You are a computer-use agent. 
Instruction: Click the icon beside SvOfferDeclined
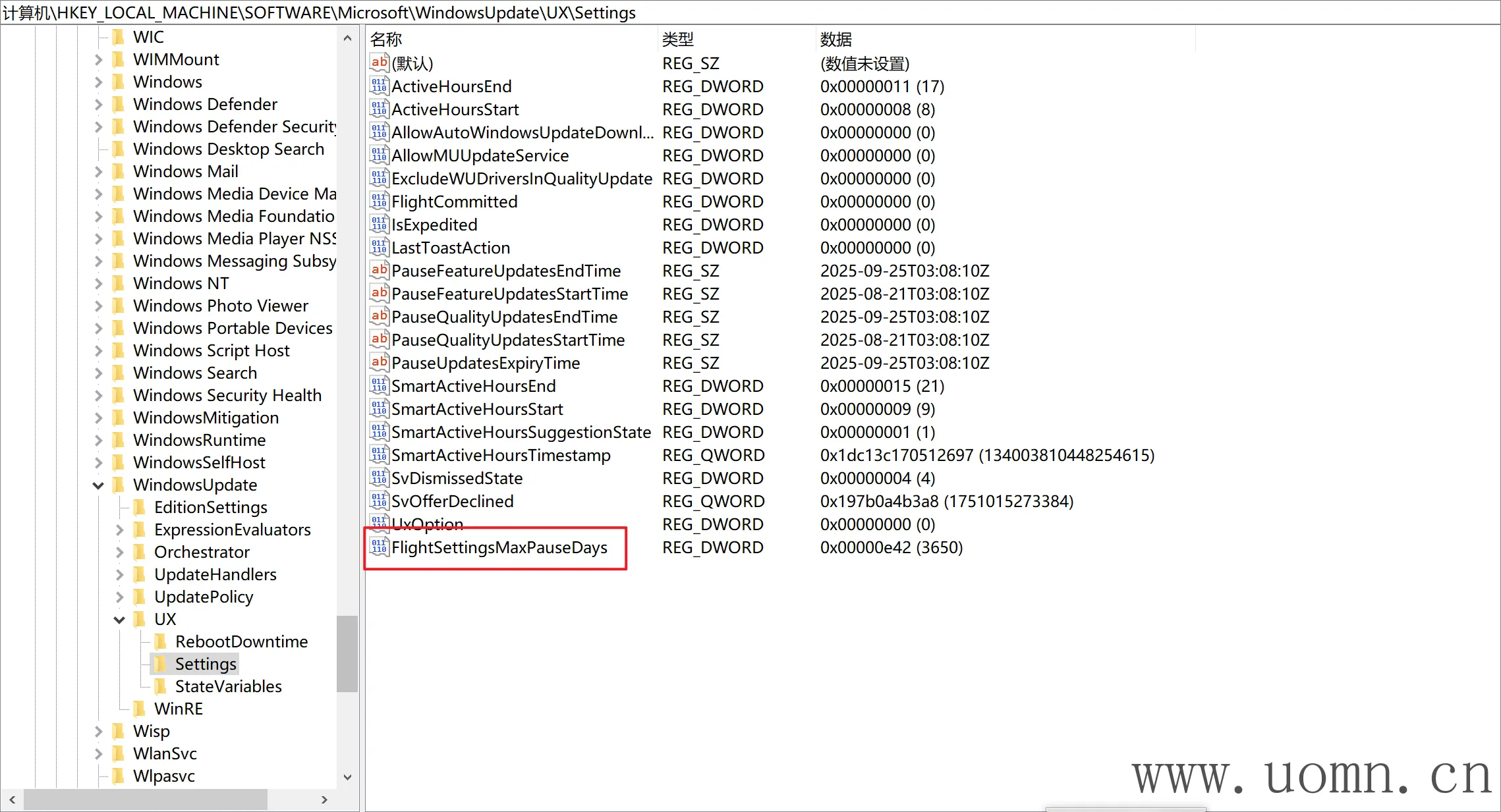[379, 501]
